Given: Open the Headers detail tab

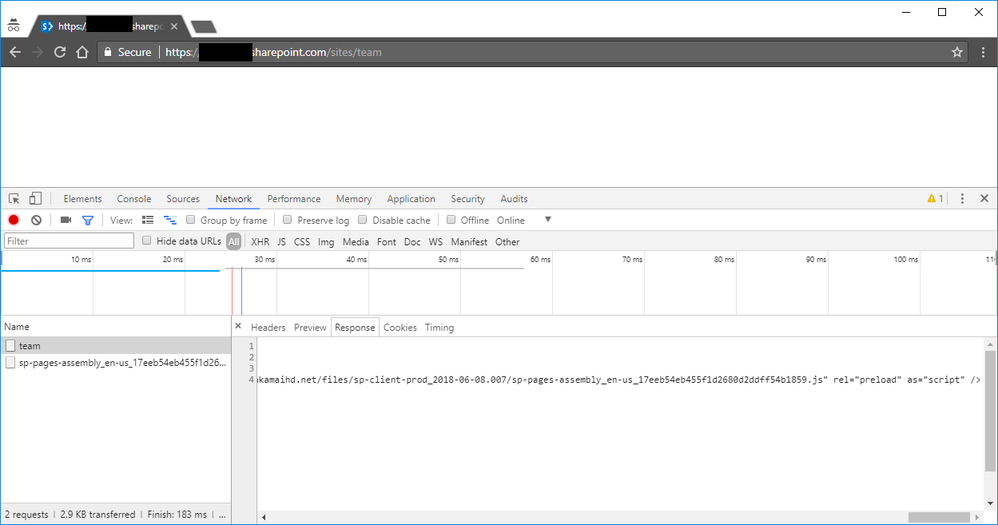Looking at the screenshot, I should pos(268,327).
